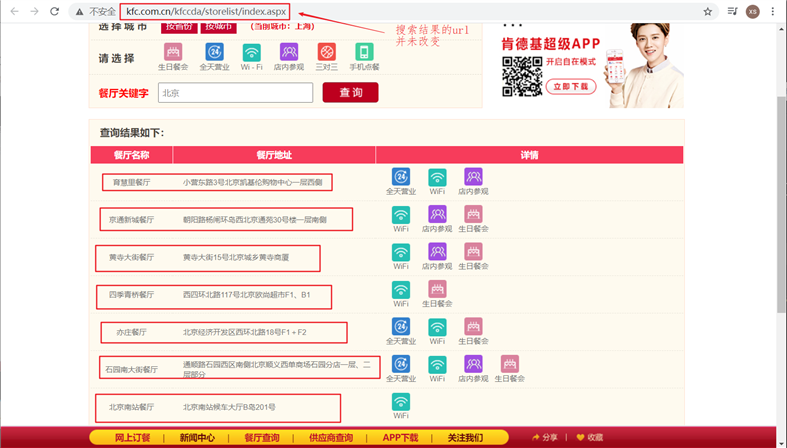Select the 手机点餐 filter icon

tap(364, 51)
